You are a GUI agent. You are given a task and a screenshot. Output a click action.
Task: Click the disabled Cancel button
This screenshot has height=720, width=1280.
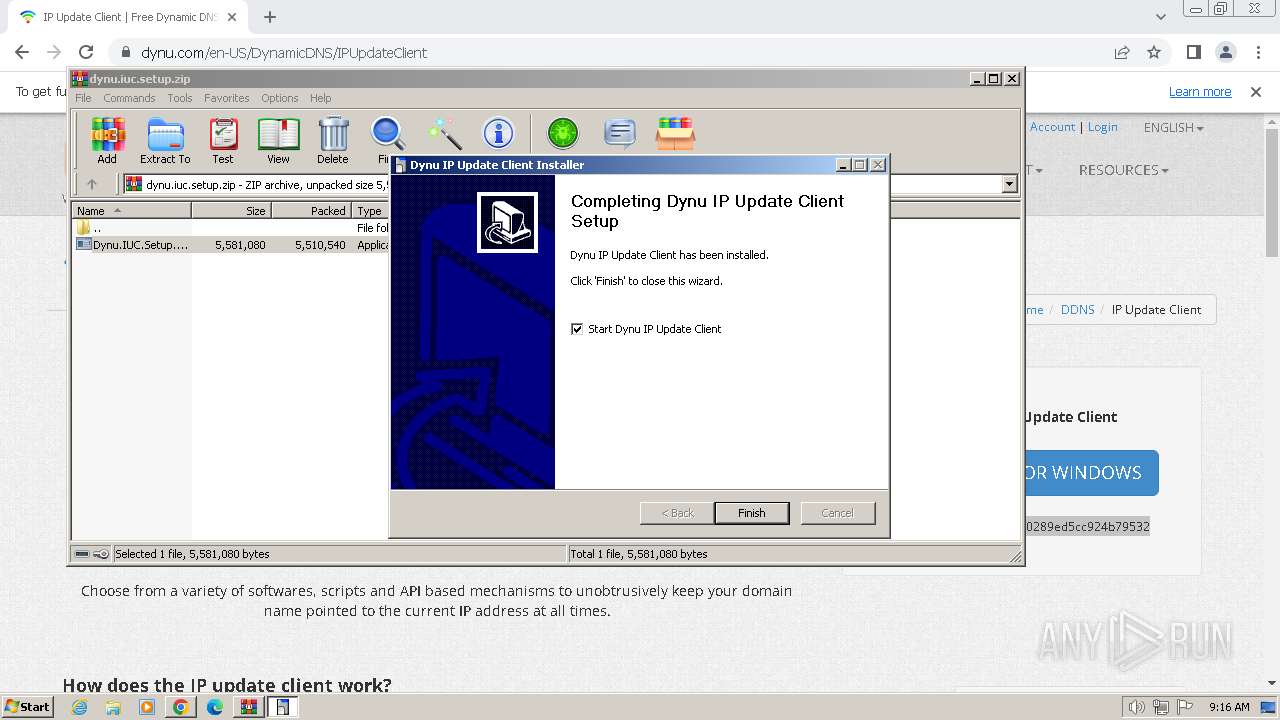pos(838,513)
